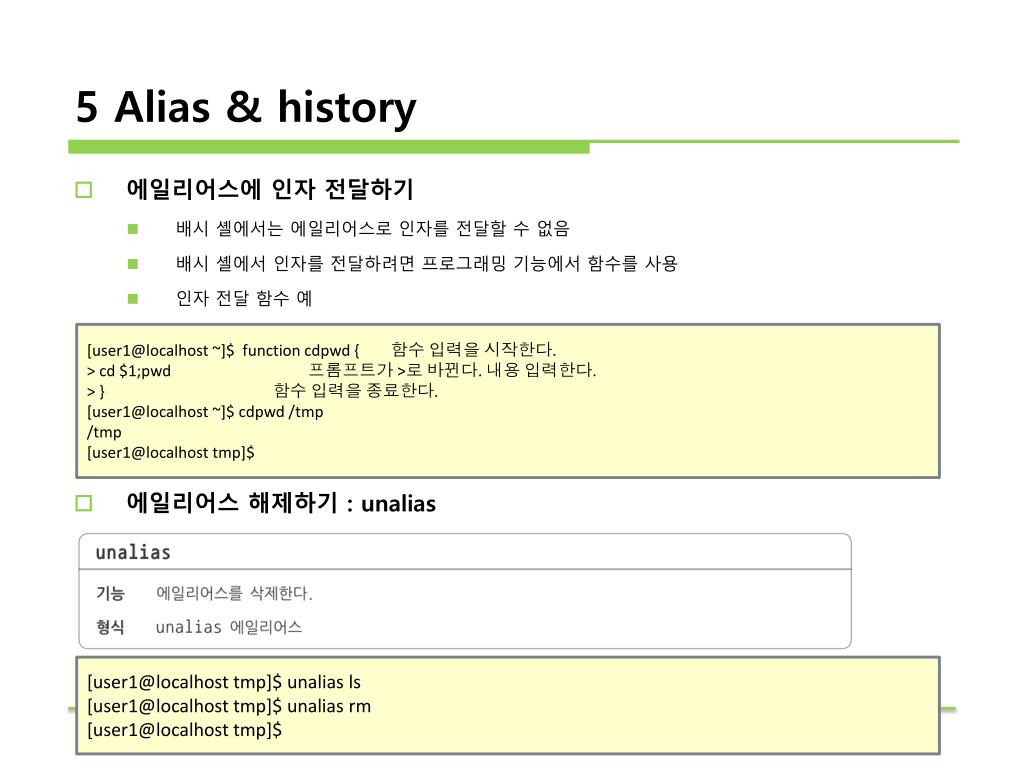
Task: Click bullet line "배시 셸에서는 에일리어스로 인자를 전달할 수 없음"
Action: point(373,229)
